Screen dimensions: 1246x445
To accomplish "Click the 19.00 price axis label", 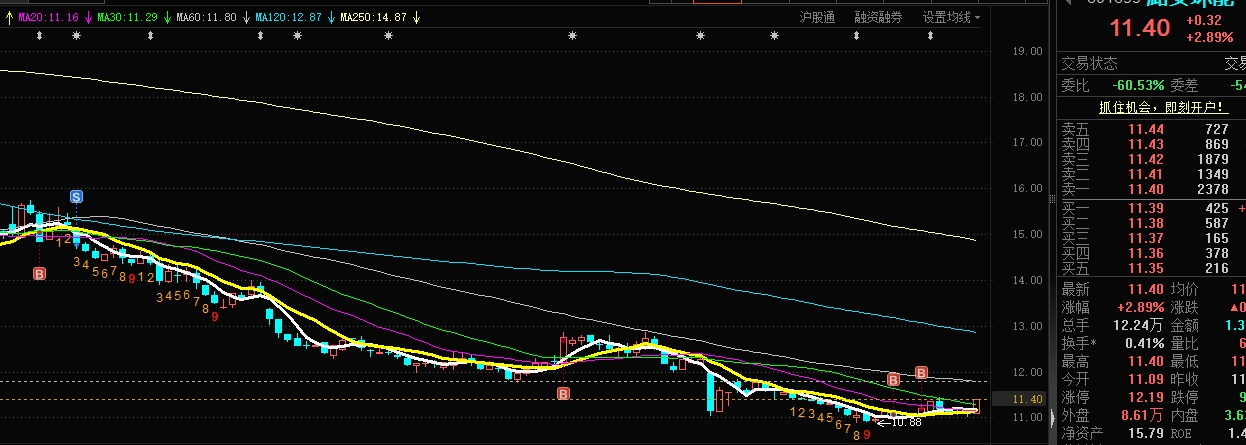I will (1027, 51).
